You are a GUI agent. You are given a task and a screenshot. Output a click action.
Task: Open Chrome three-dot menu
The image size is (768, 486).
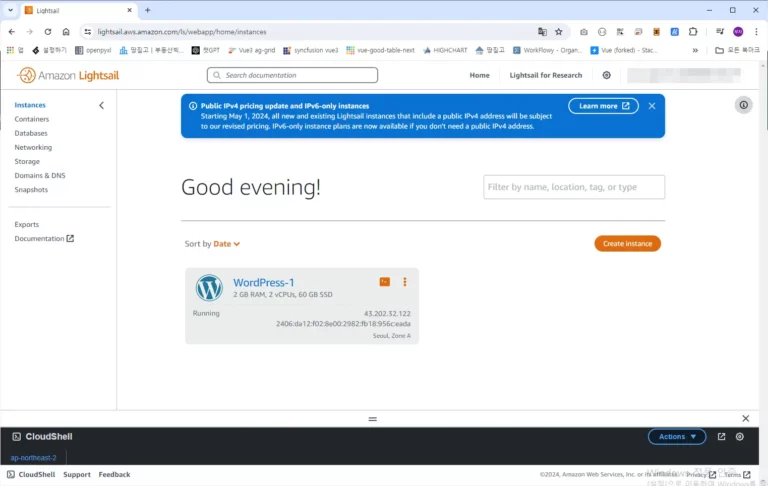(x=756, y=32)
